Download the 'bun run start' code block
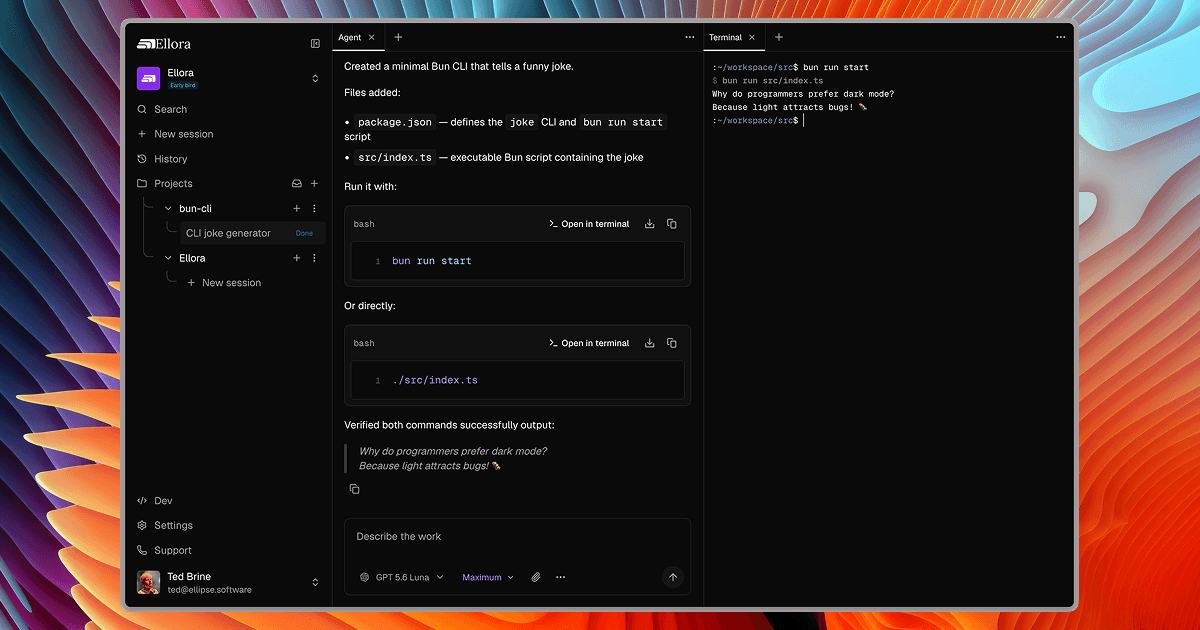The height and width of the screenshot is (630, 1200). tap(650, 224)
